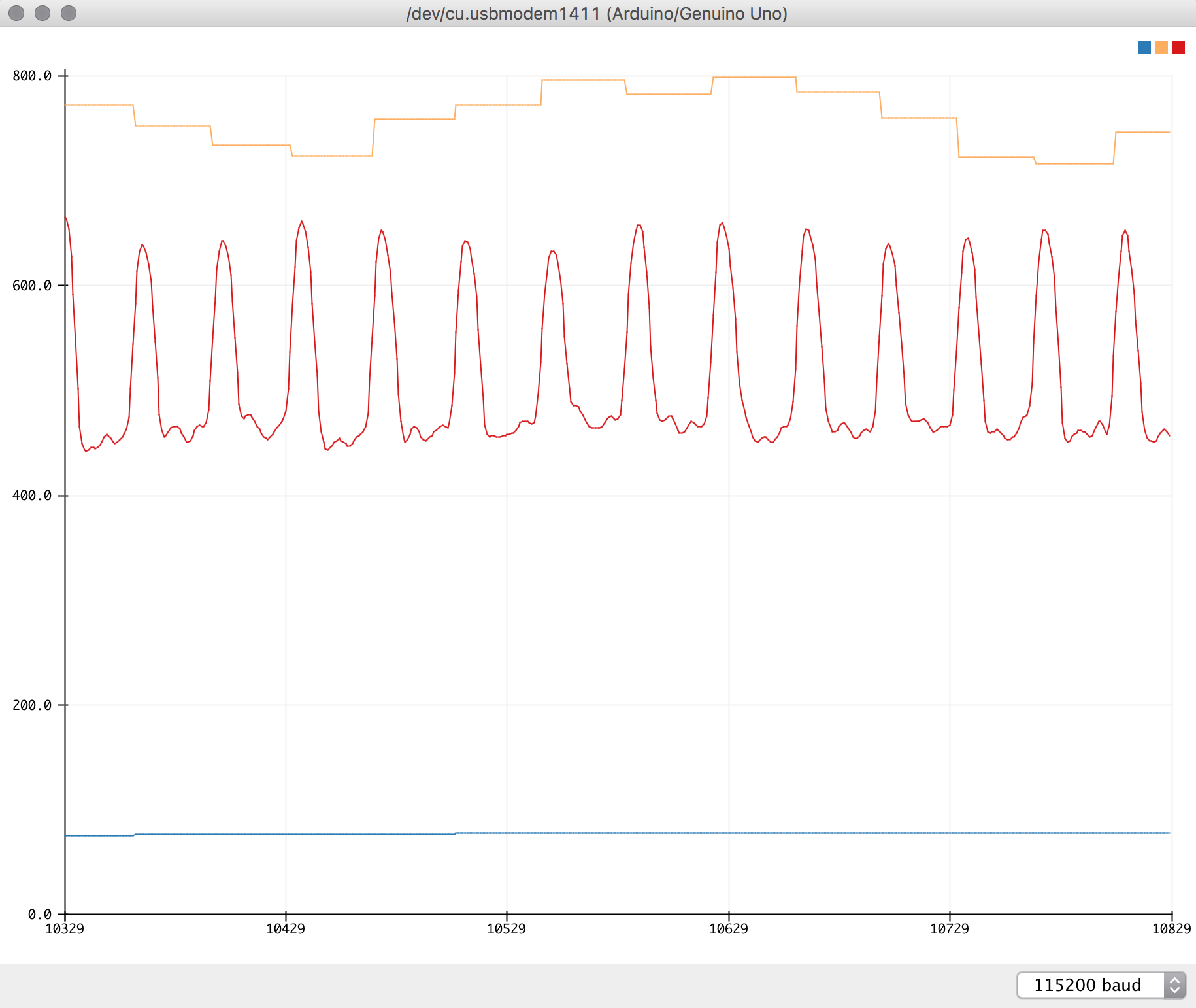Click the 10729 x-axis label

pyautogui.click(x=950, y=929)
